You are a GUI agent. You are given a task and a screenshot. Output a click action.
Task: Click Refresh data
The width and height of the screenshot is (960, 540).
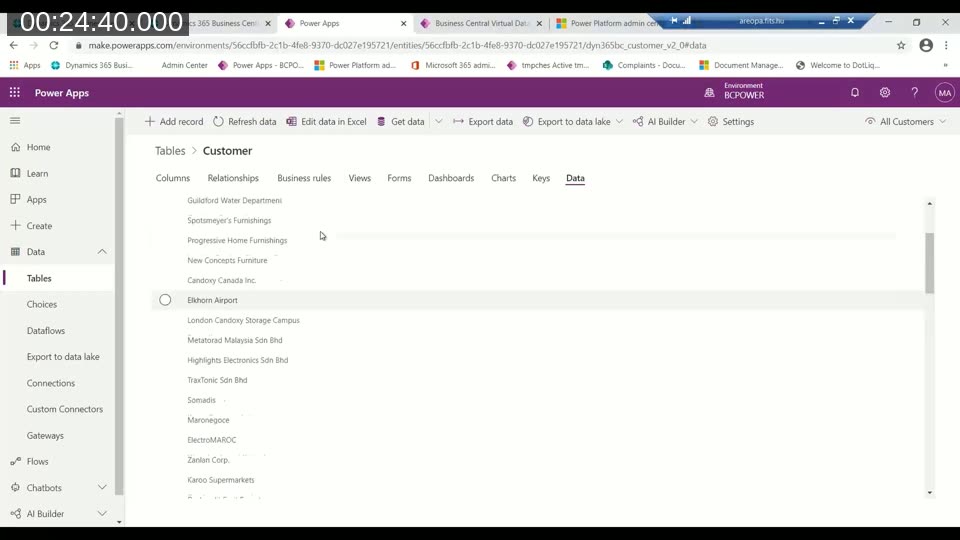pos(245,122)
